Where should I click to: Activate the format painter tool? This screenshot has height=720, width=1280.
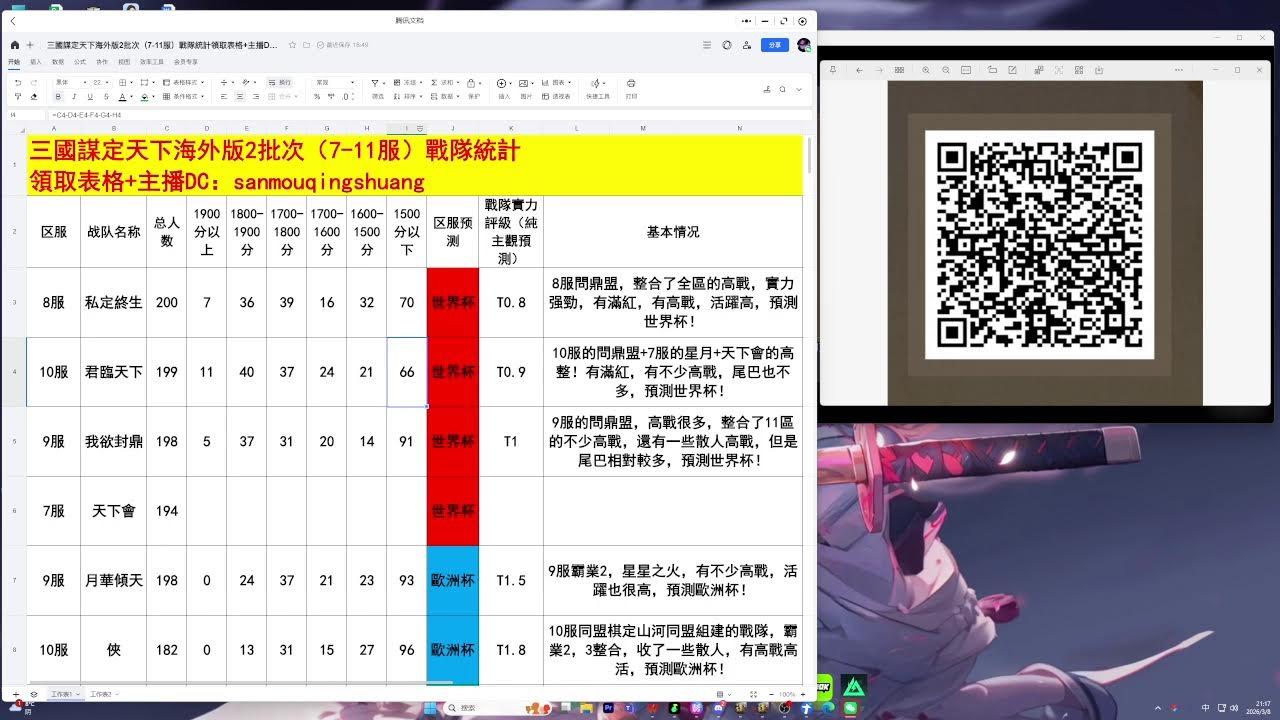[x=18, y=96]
